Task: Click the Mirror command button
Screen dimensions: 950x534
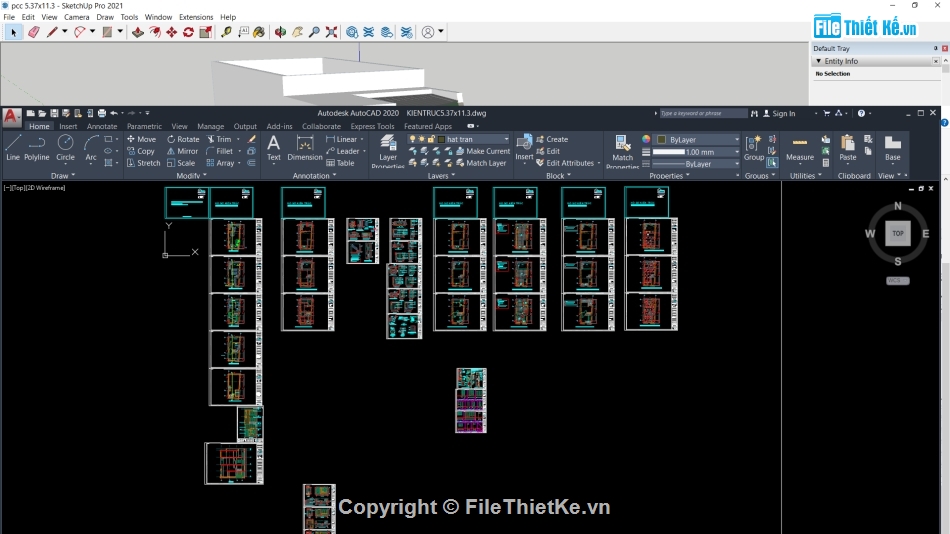Action: [x=182, y=152]
